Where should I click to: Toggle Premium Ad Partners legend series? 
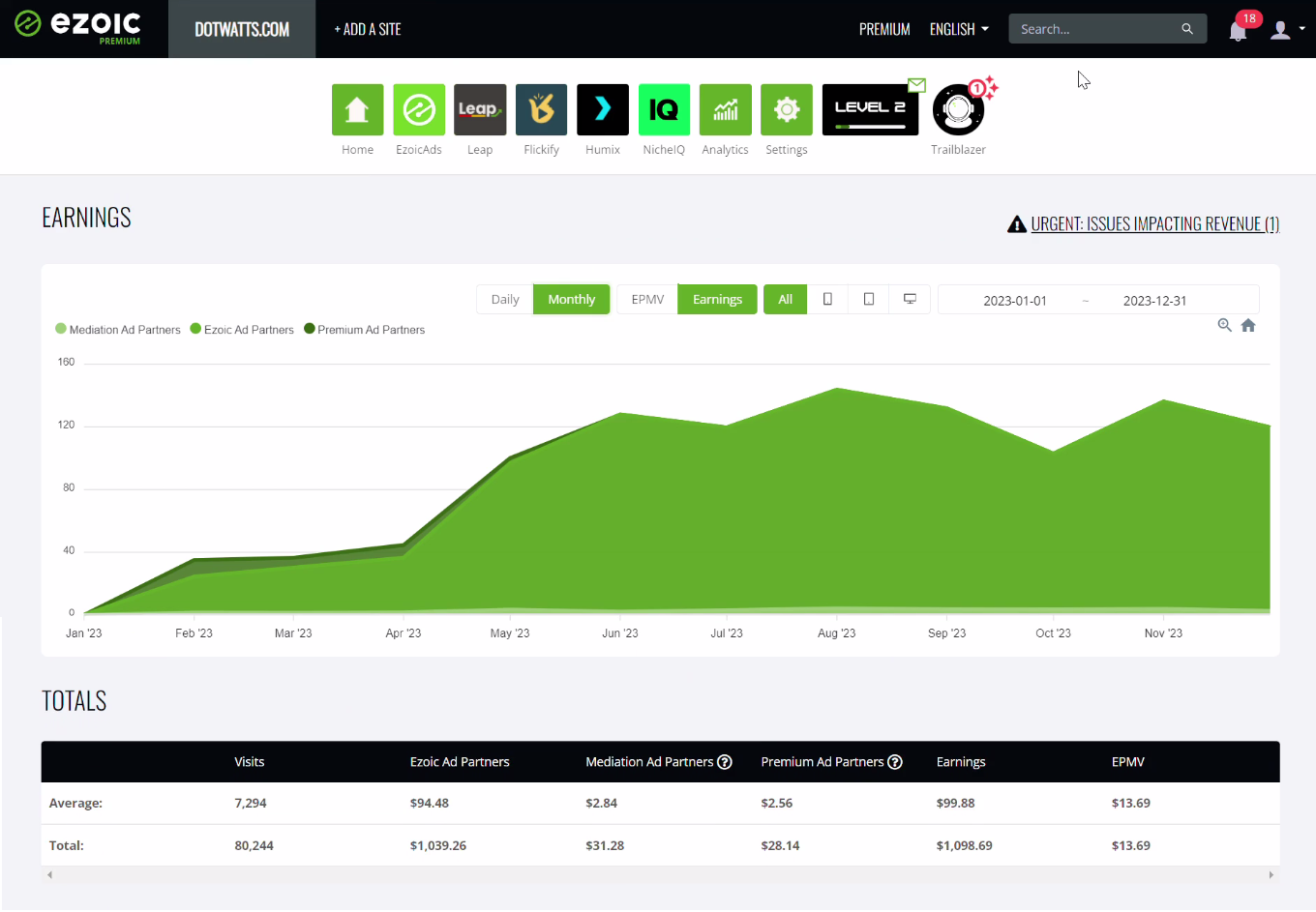(x=365, y=330)
